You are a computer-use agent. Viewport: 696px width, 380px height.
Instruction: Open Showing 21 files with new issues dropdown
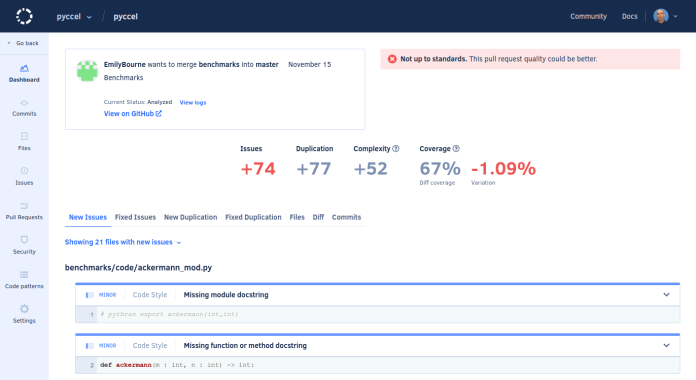[x=123, y=242]
